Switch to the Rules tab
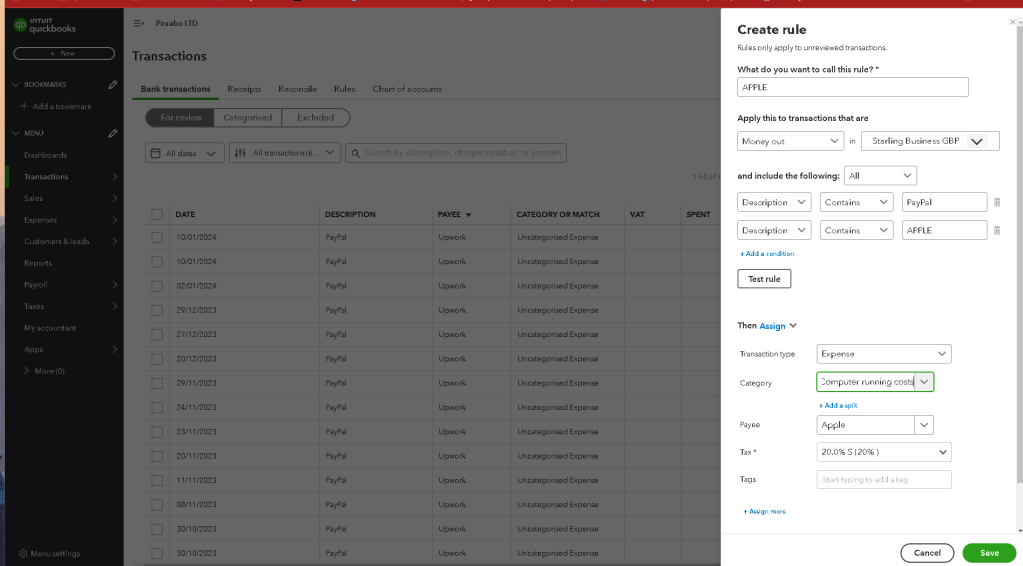Screen dimensions: 1023x566 point(344,89)
